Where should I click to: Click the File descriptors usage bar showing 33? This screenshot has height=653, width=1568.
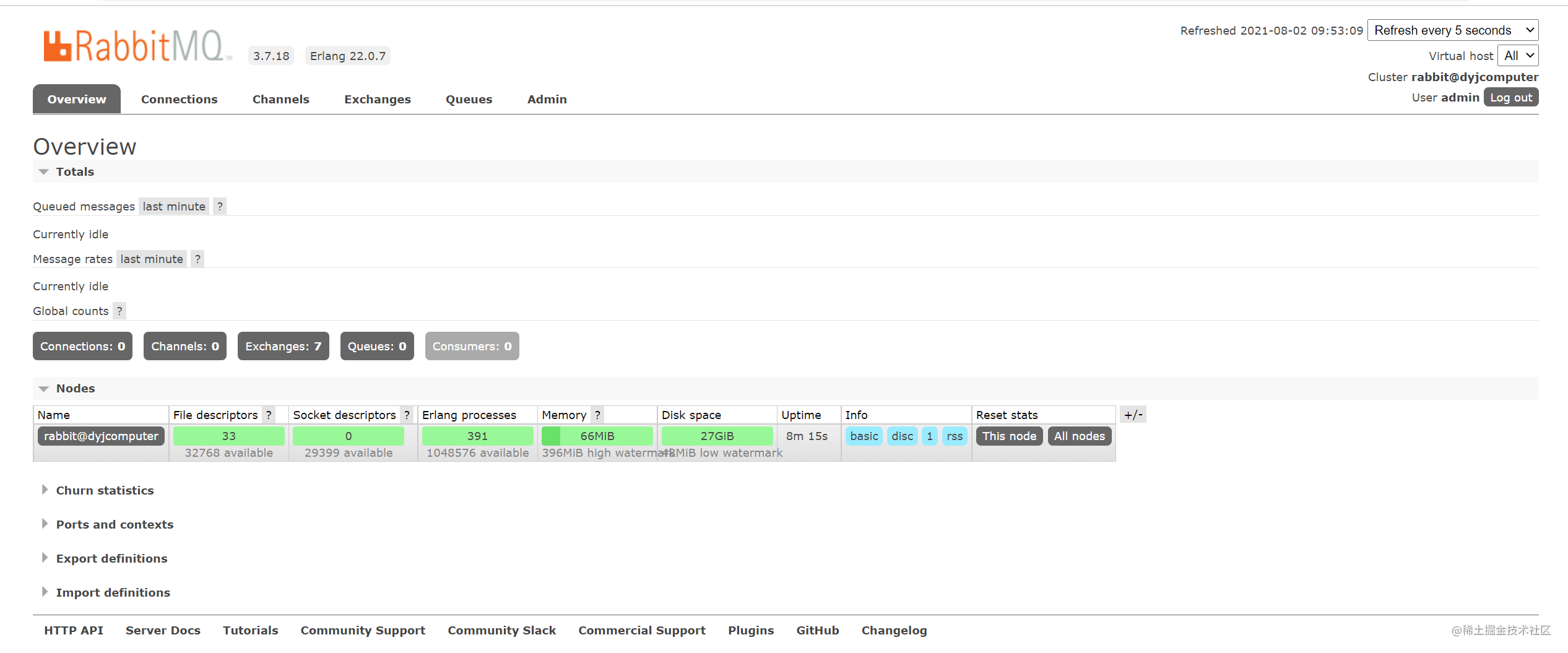[229, 436]
